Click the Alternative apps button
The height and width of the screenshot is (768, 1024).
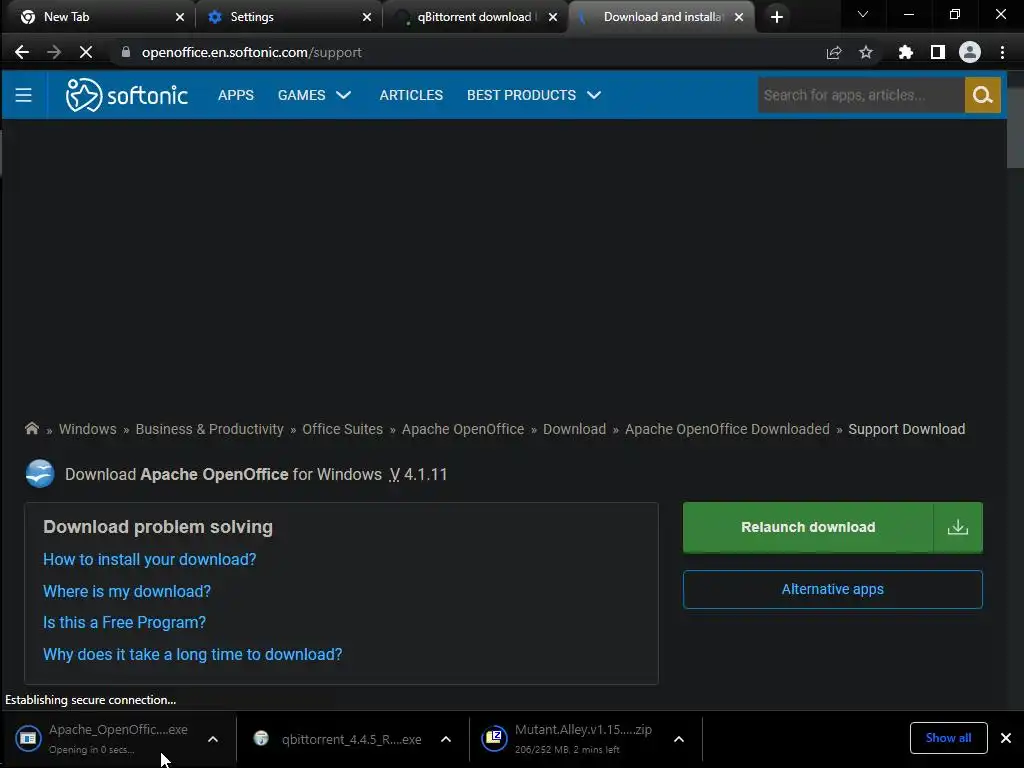pos(833,589)
